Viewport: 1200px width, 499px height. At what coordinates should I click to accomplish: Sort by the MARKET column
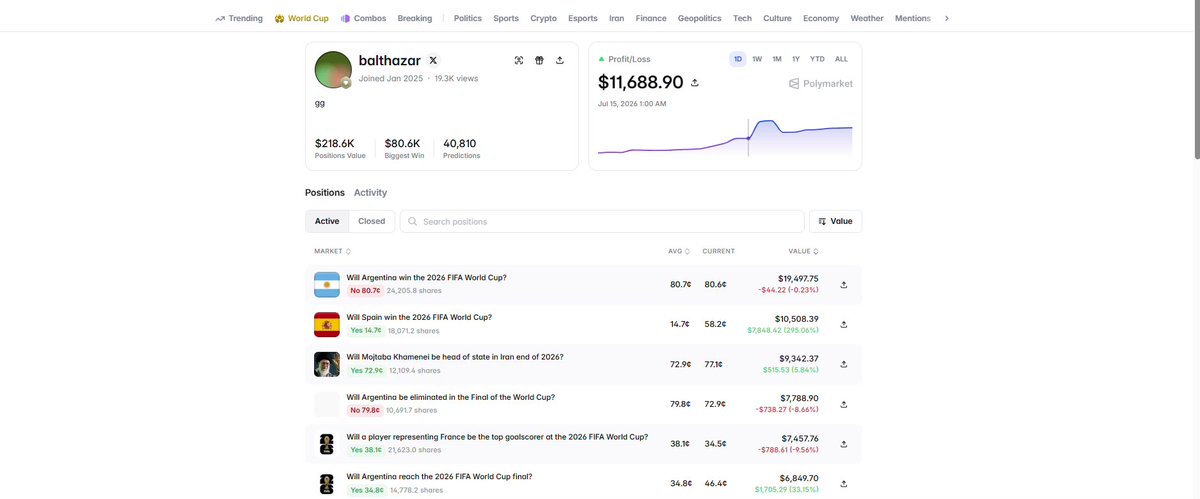(333, 251)
